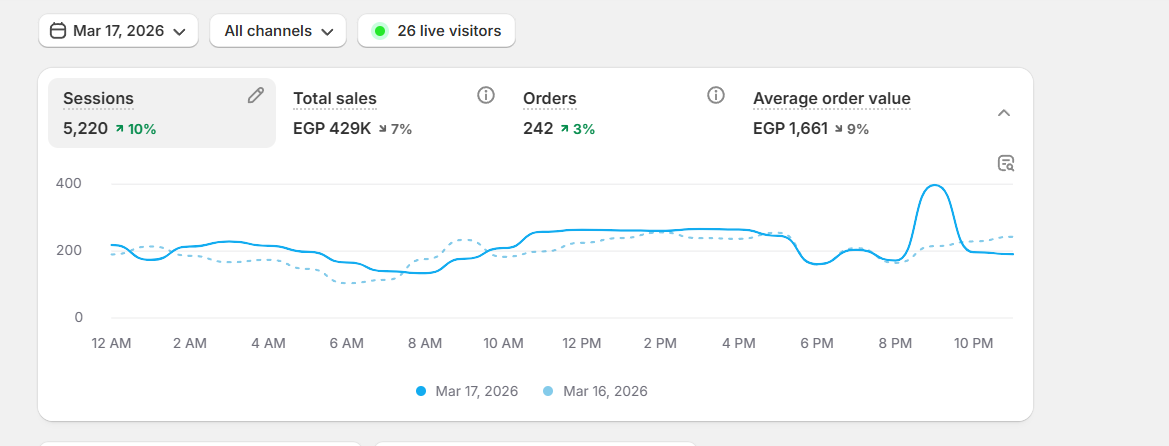Open the report view icon above chart
Screen dimensions: 1169x446
(1006, 163)
